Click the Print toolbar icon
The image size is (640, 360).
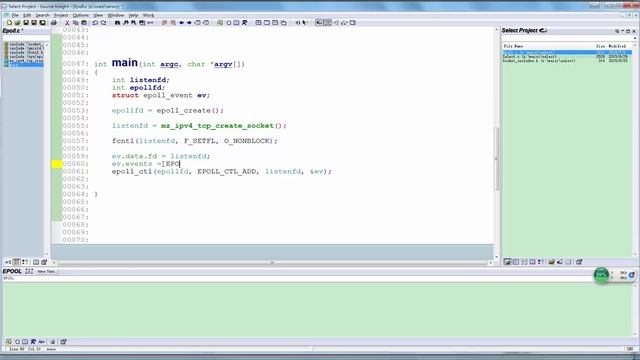[53, 23]
